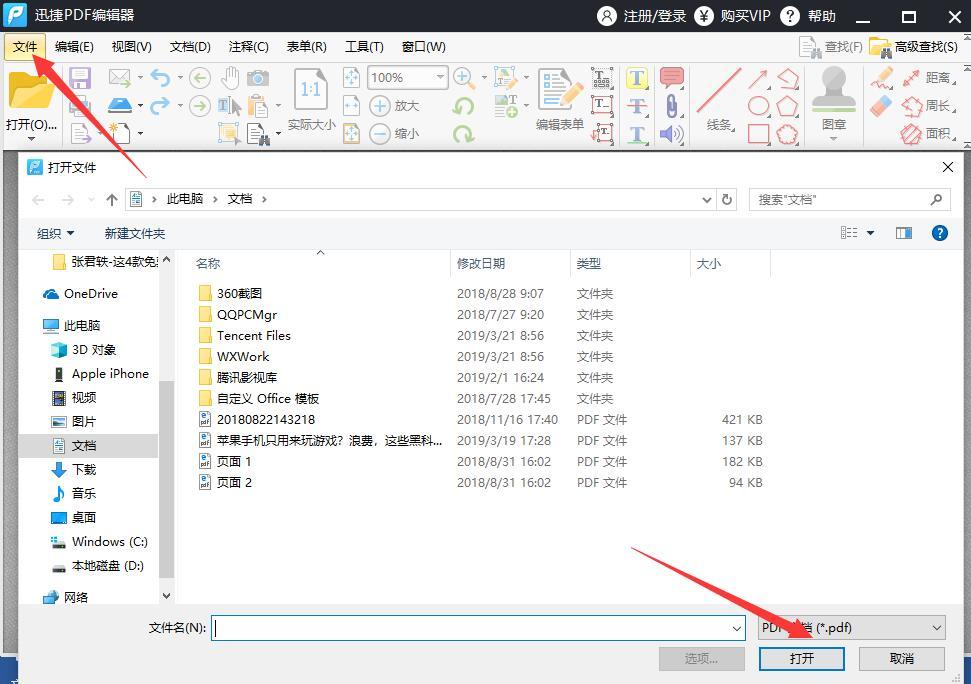
Task: Click the Redo arrow icon
Action: [160, 106]
